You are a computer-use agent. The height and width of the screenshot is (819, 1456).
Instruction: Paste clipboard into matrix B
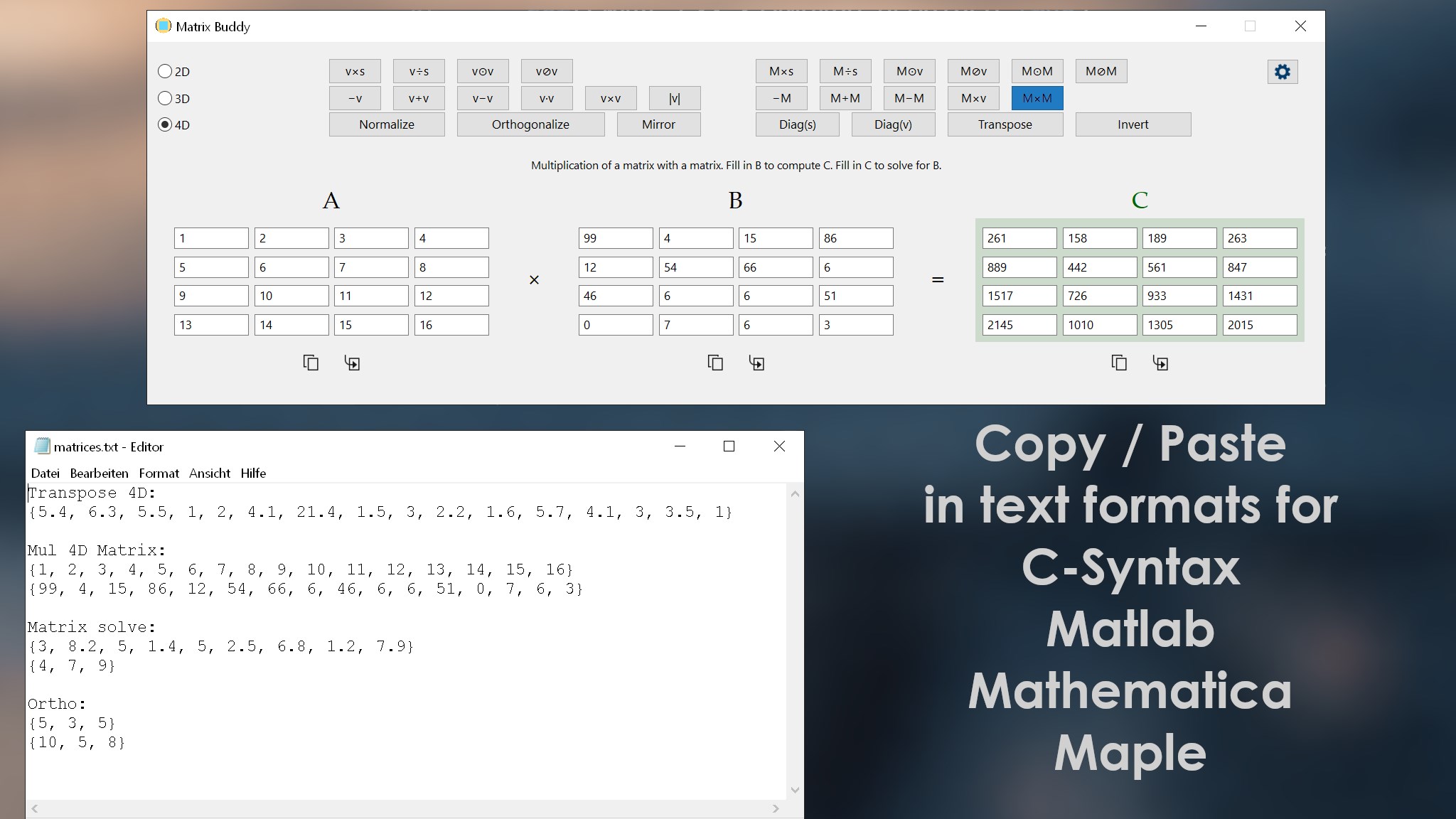click(x=756, y=363)
